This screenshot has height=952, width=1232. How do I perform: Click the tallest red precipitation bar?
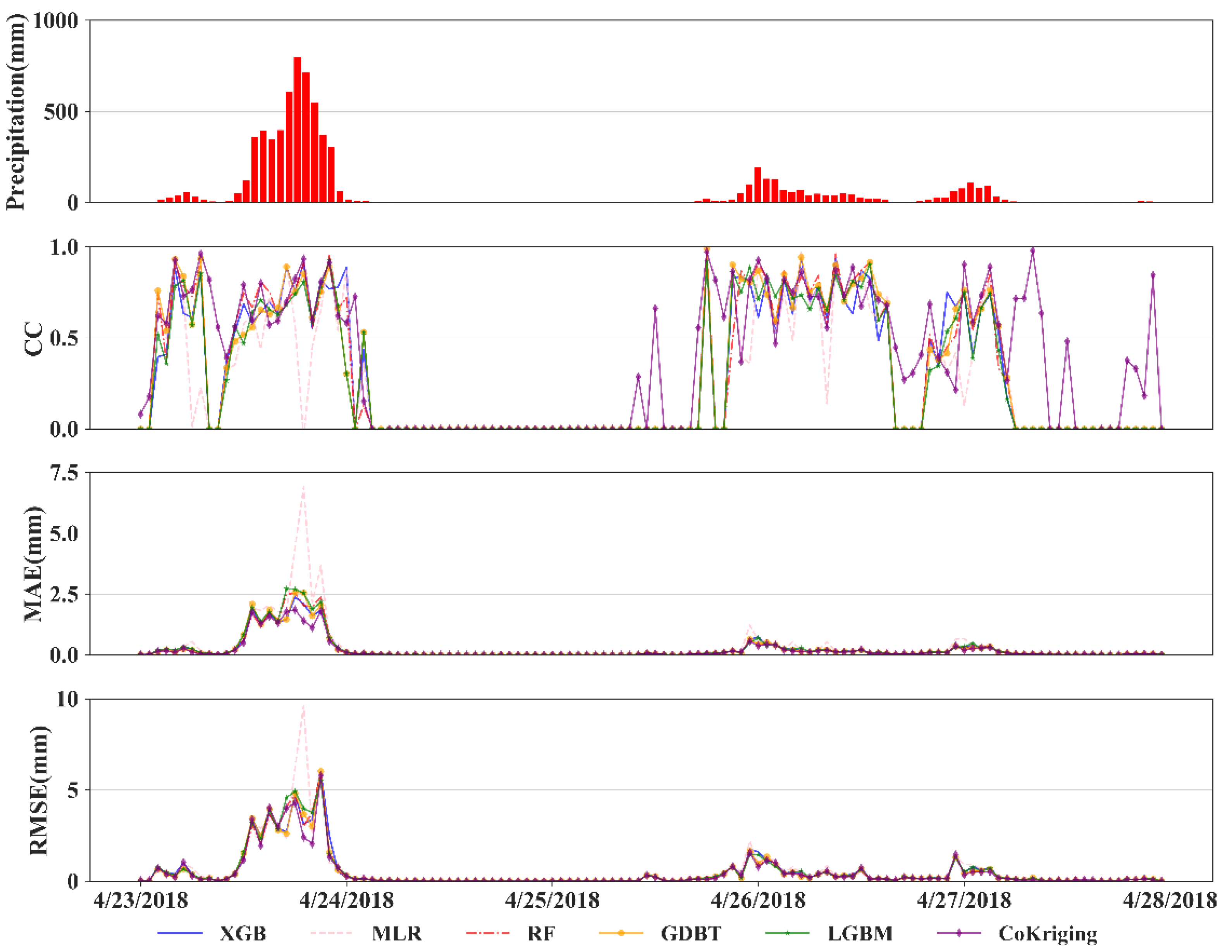pos(297,130)
